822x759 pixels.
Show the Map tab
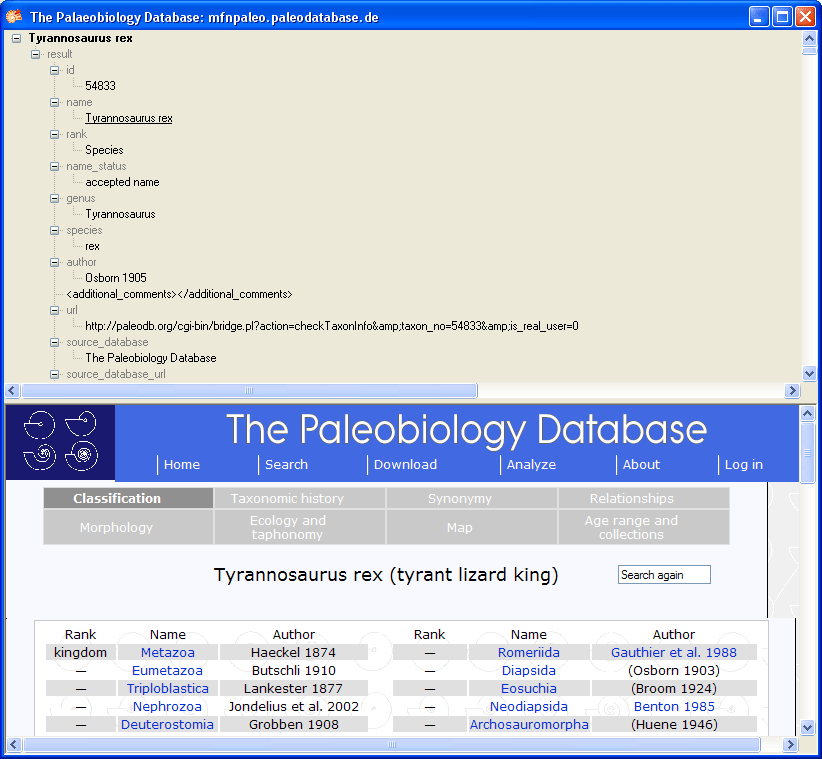[x=460, y=527]
